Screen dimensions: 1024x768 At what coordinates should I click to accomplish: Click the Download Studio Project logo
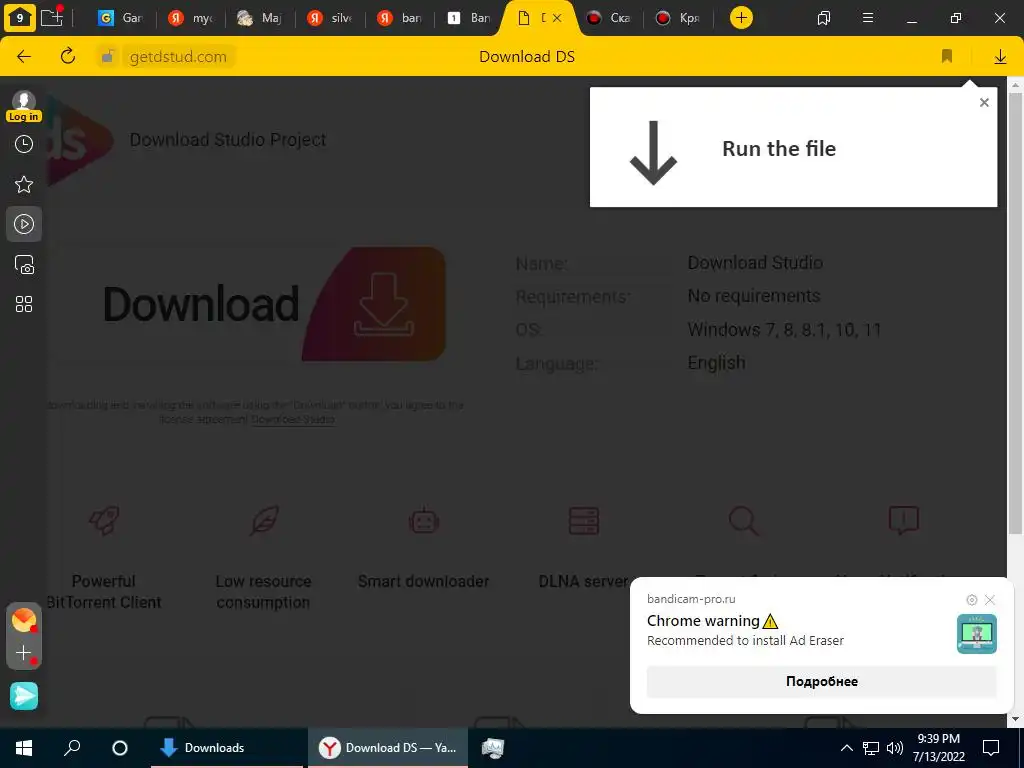(x=78, y=140)
